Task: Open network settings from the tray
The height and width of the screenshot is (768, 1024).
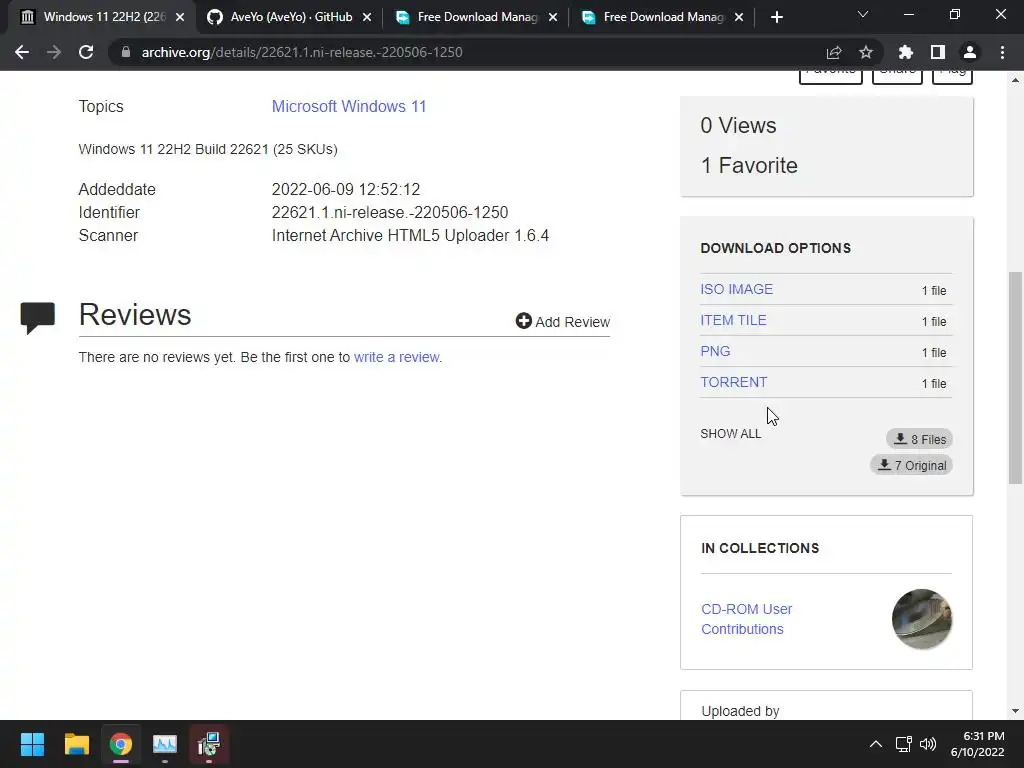Action: [x=904, y=744]
